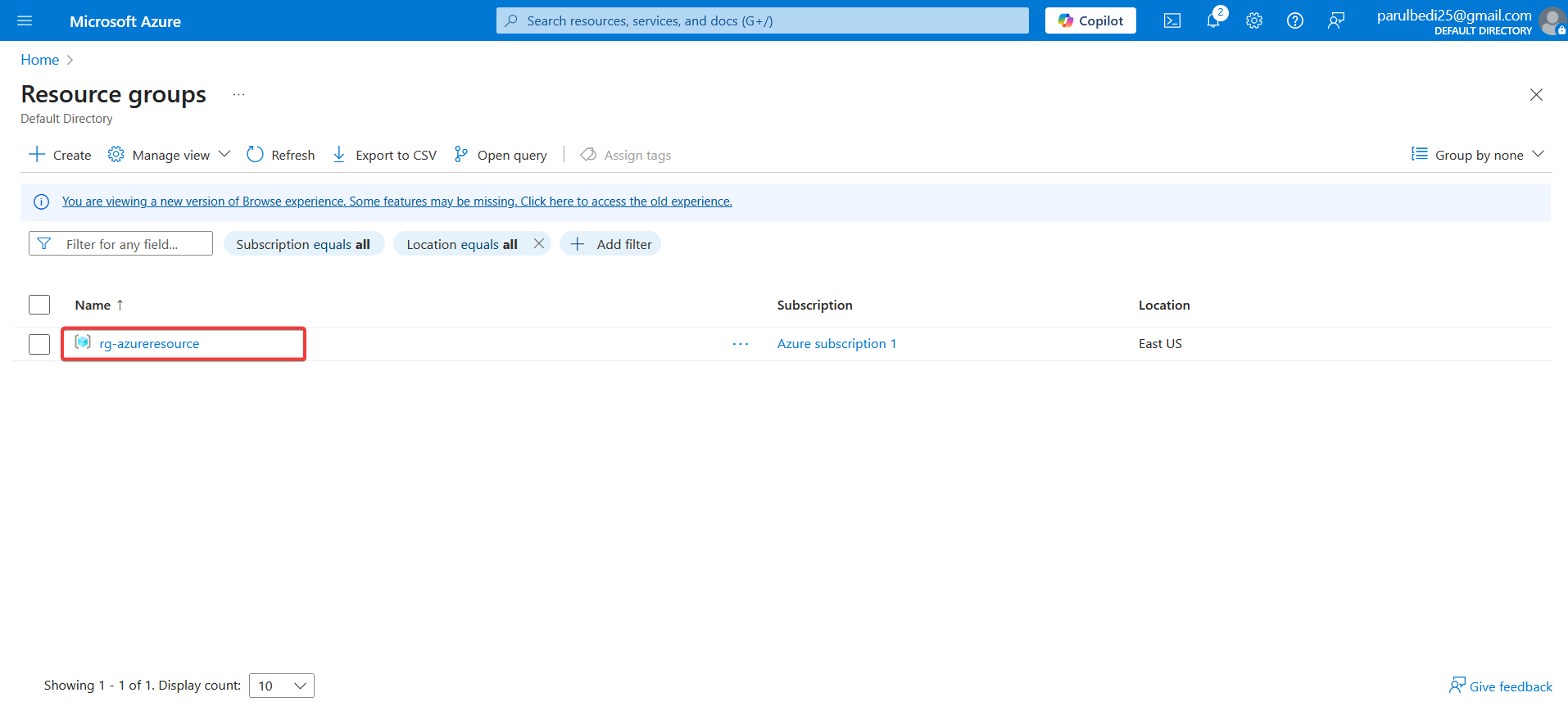Edit the Subscription equals all filter
This screenshot has height=720, width=1568.
[303, 244]
